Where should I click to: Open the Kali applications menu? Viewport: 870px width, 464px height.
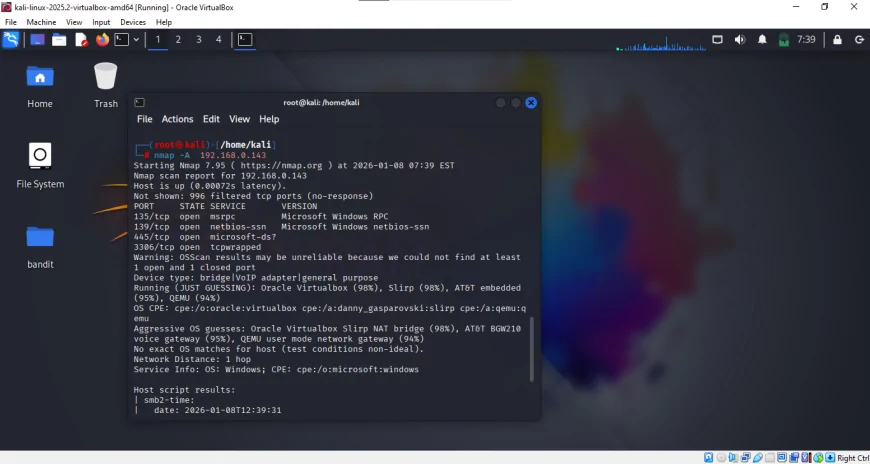click(11, 40)
